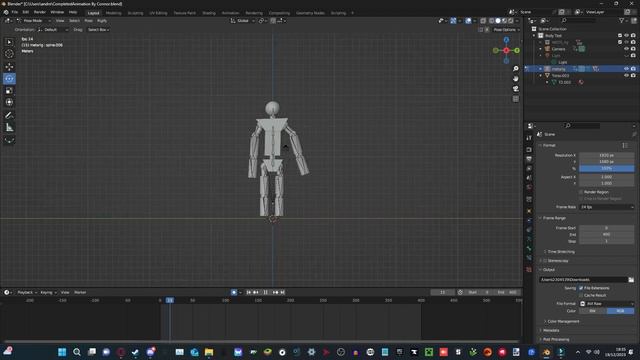Jump to the timeline start frame

tap(248, 292)
